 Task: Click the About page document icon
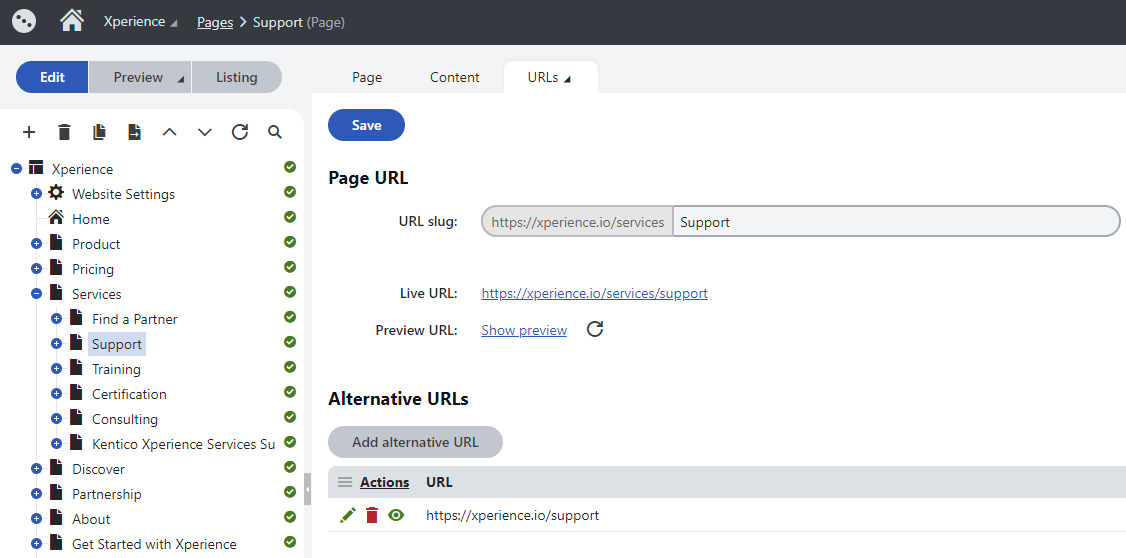click(56, 518)
